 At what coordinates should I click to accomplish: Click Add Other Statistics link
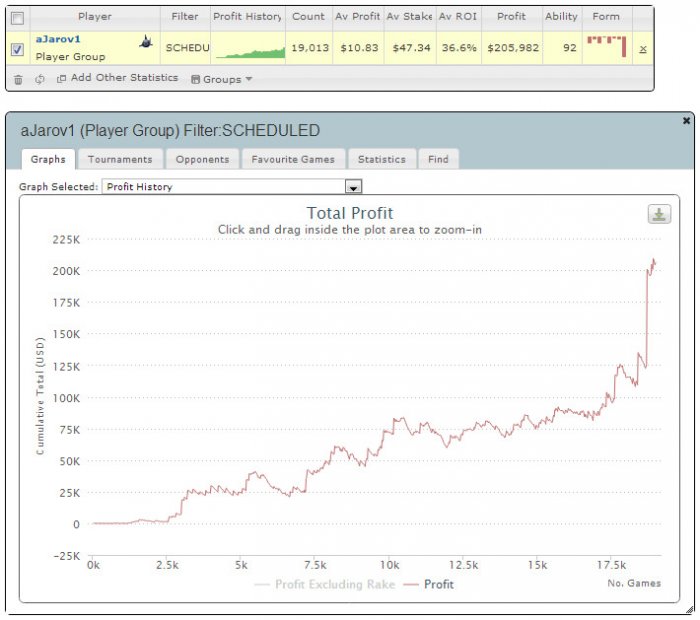124,78
